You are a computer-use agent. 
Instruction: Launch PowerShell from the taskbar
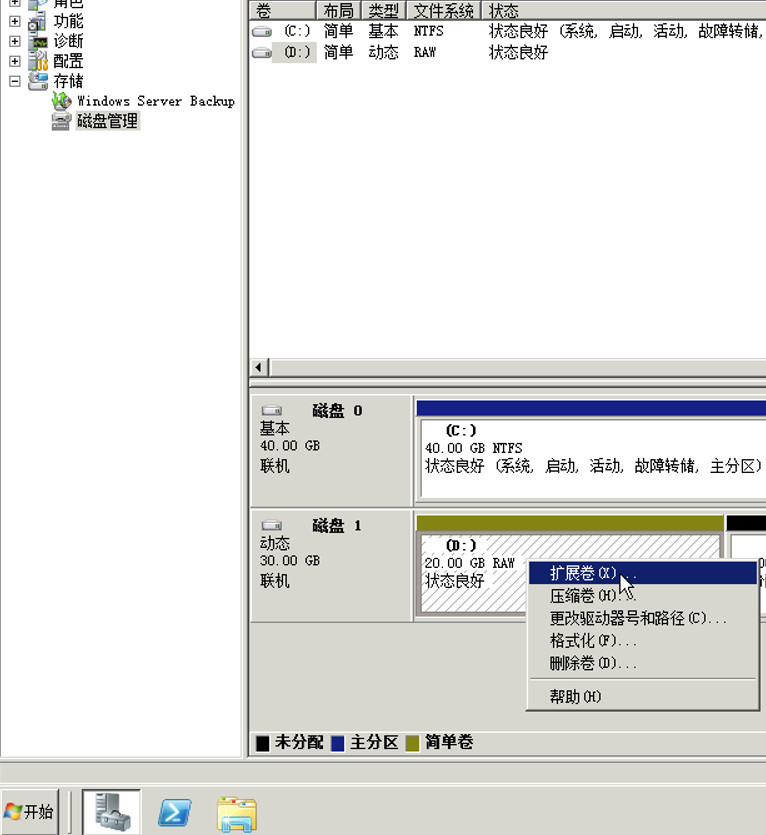[x=175, y=811]
